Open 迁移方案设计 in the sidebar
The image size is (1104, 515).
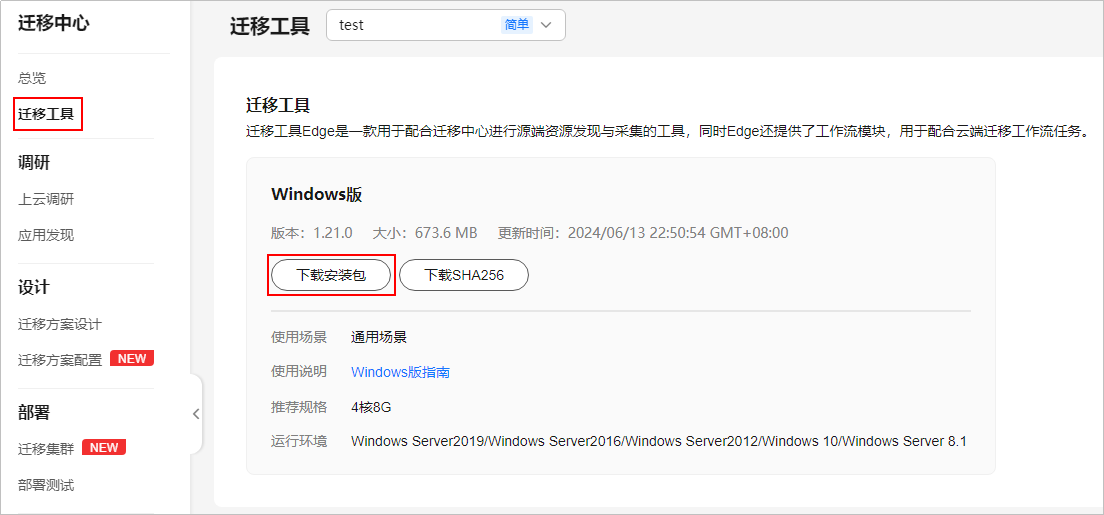click(x=61, y=324)
